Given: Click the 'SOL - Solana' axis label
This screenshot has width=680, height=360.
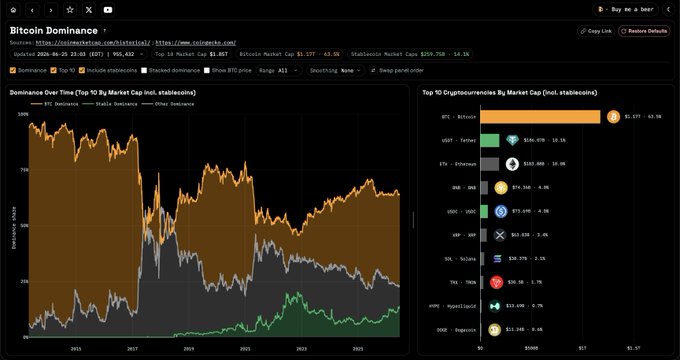Looking at the screenshot, I should (x=460, y=259).
